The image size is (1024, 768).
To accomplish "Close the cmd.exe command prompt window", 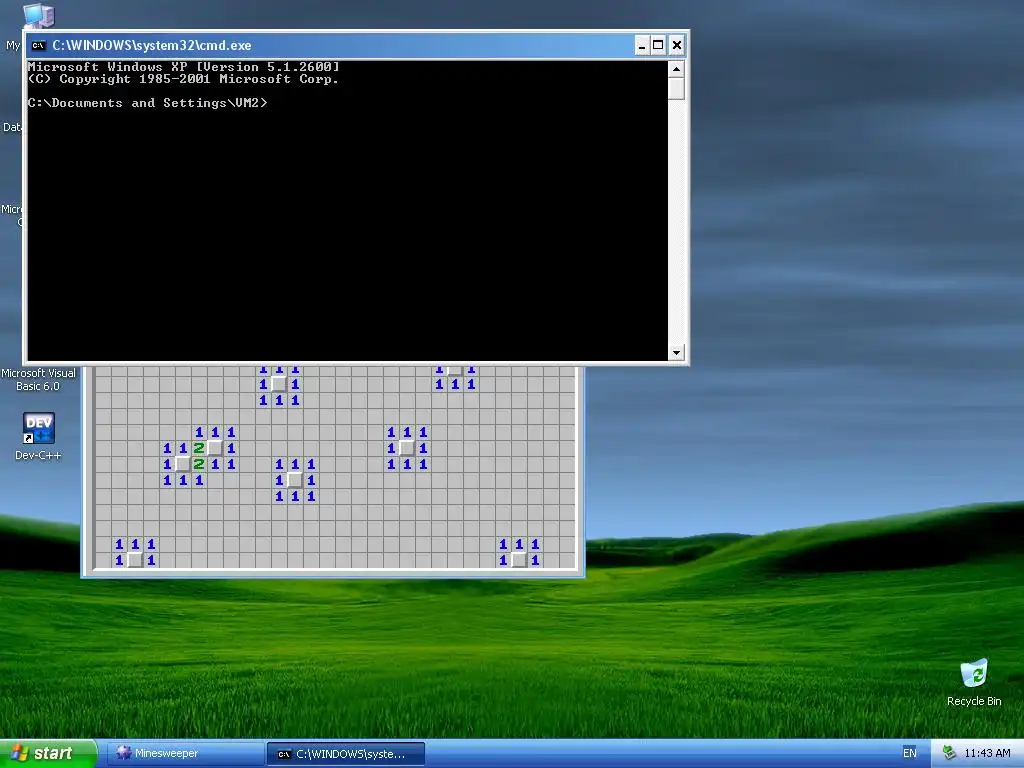I will click(677, 45).
